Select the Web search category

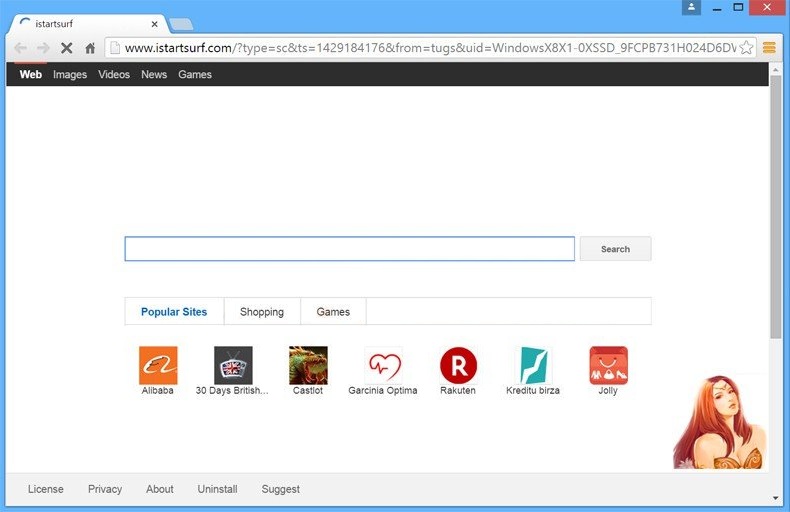[x=31, y=75]
